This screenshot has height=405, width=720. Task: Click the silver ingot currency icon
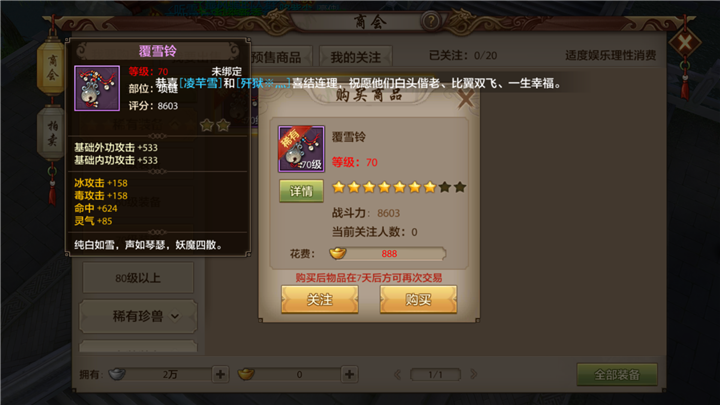click(x=117, y=374)
